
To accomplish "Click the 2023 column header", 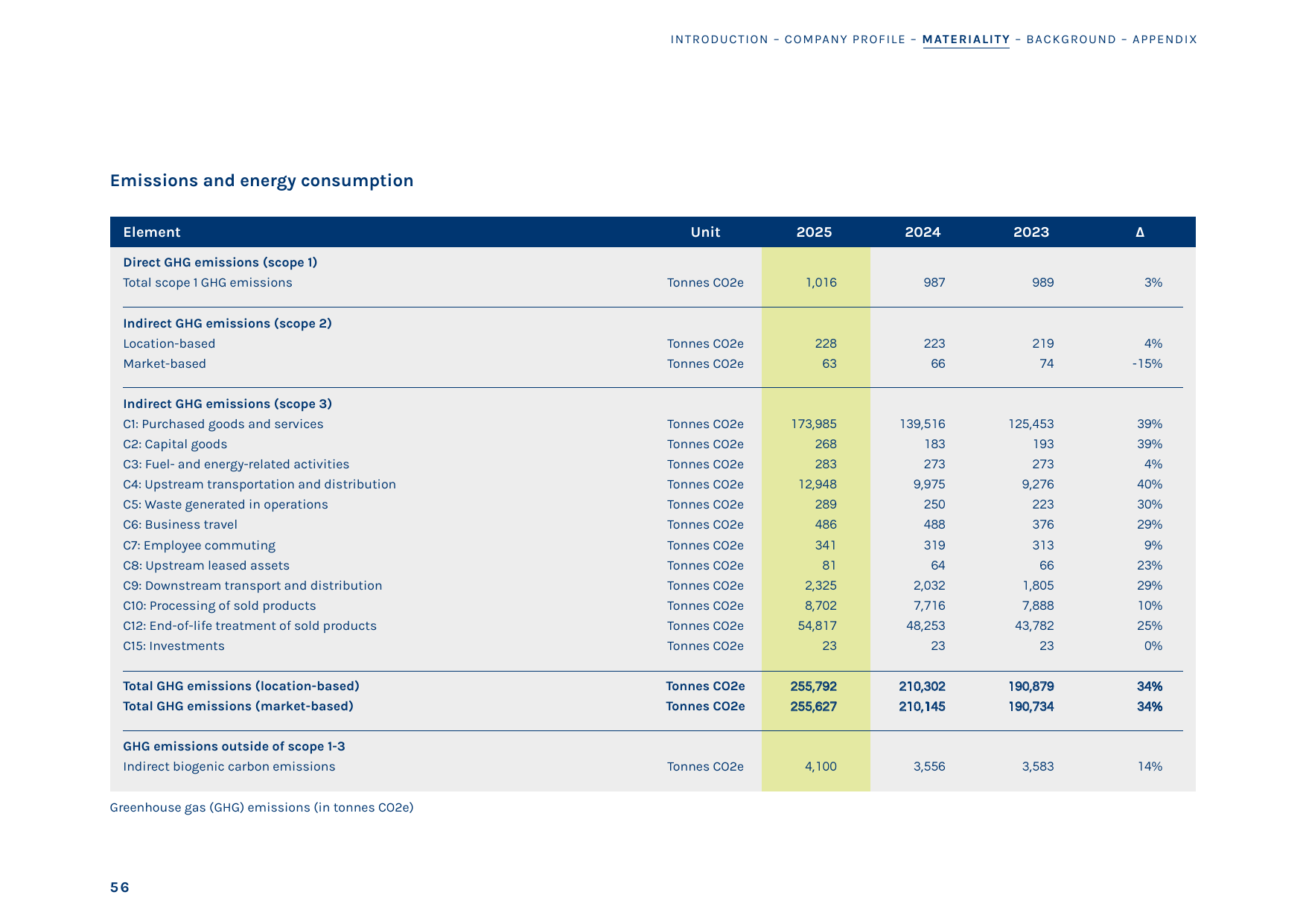I will [1031, 232].
